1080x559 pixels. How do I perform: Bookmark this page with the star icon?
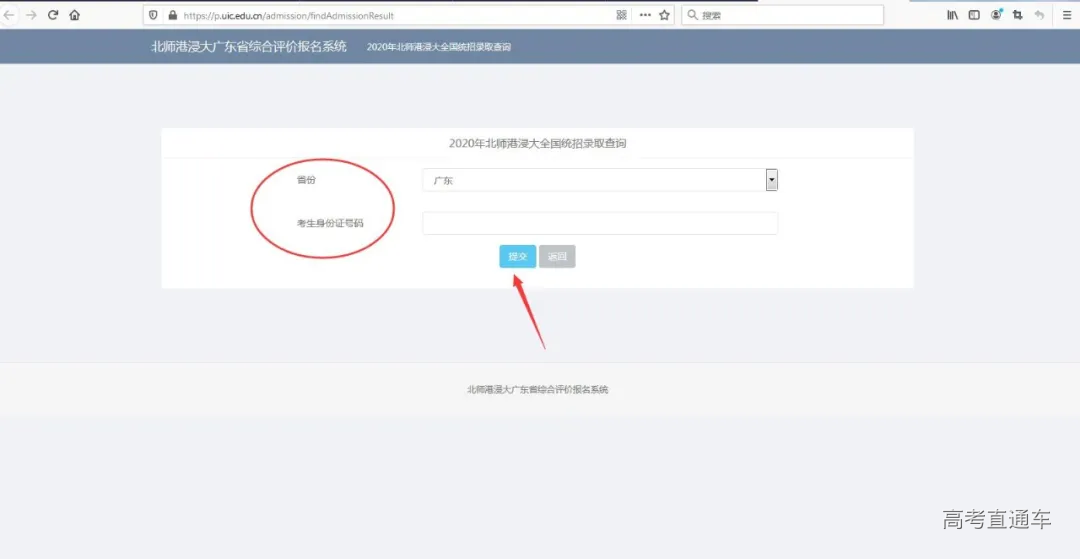664,15
